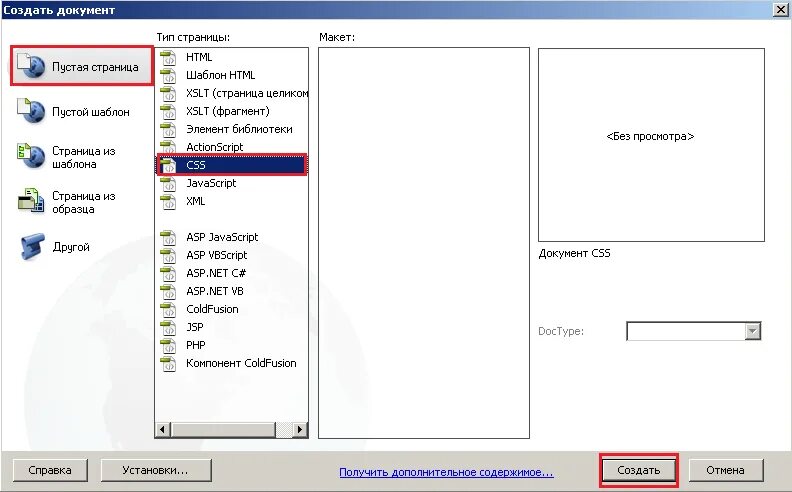Select Компонент ColdFusion entry

(241, 363)
